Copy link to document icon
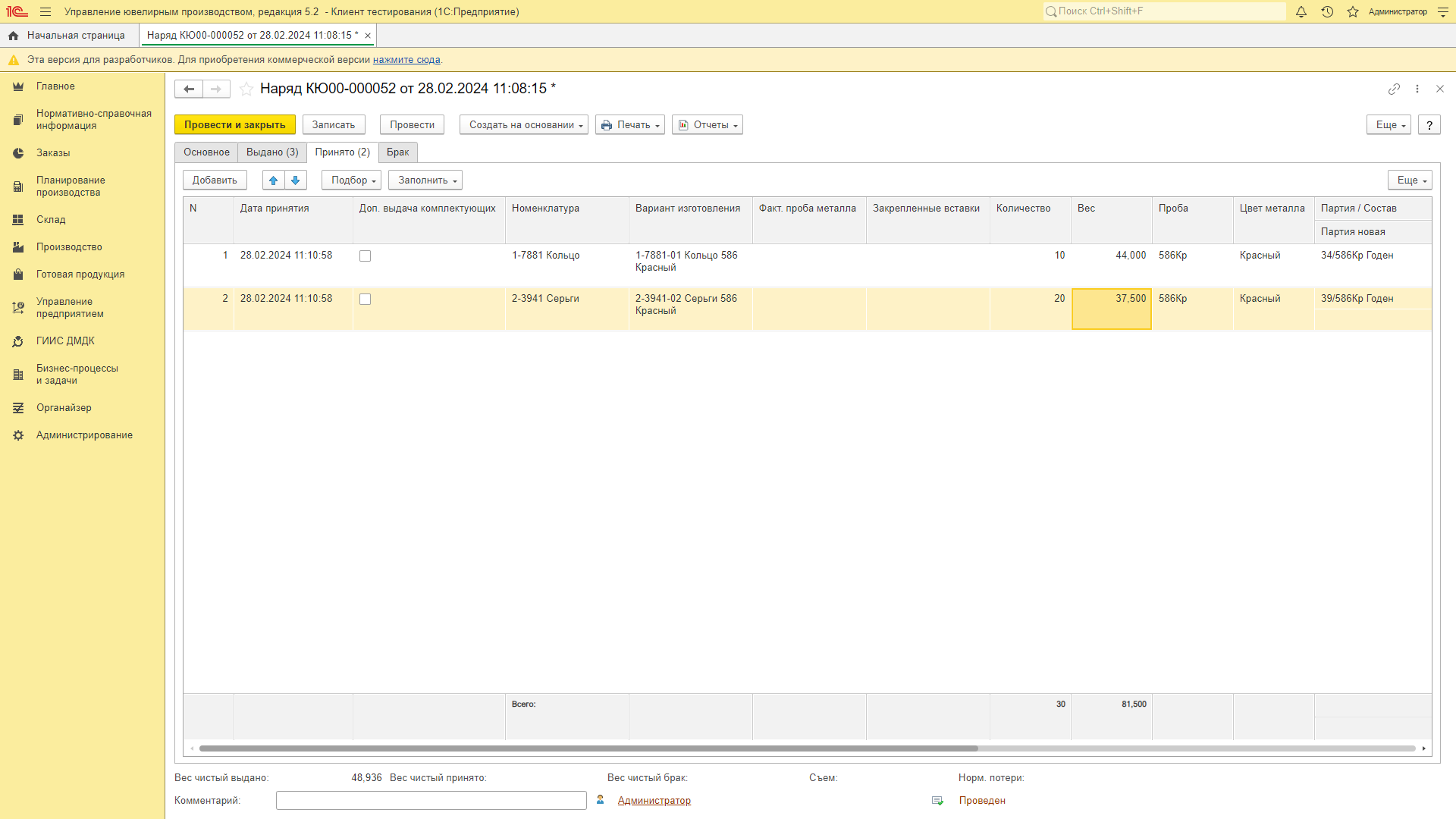1456x819 pixels. pyautogui.click(x=1394, y=89)
